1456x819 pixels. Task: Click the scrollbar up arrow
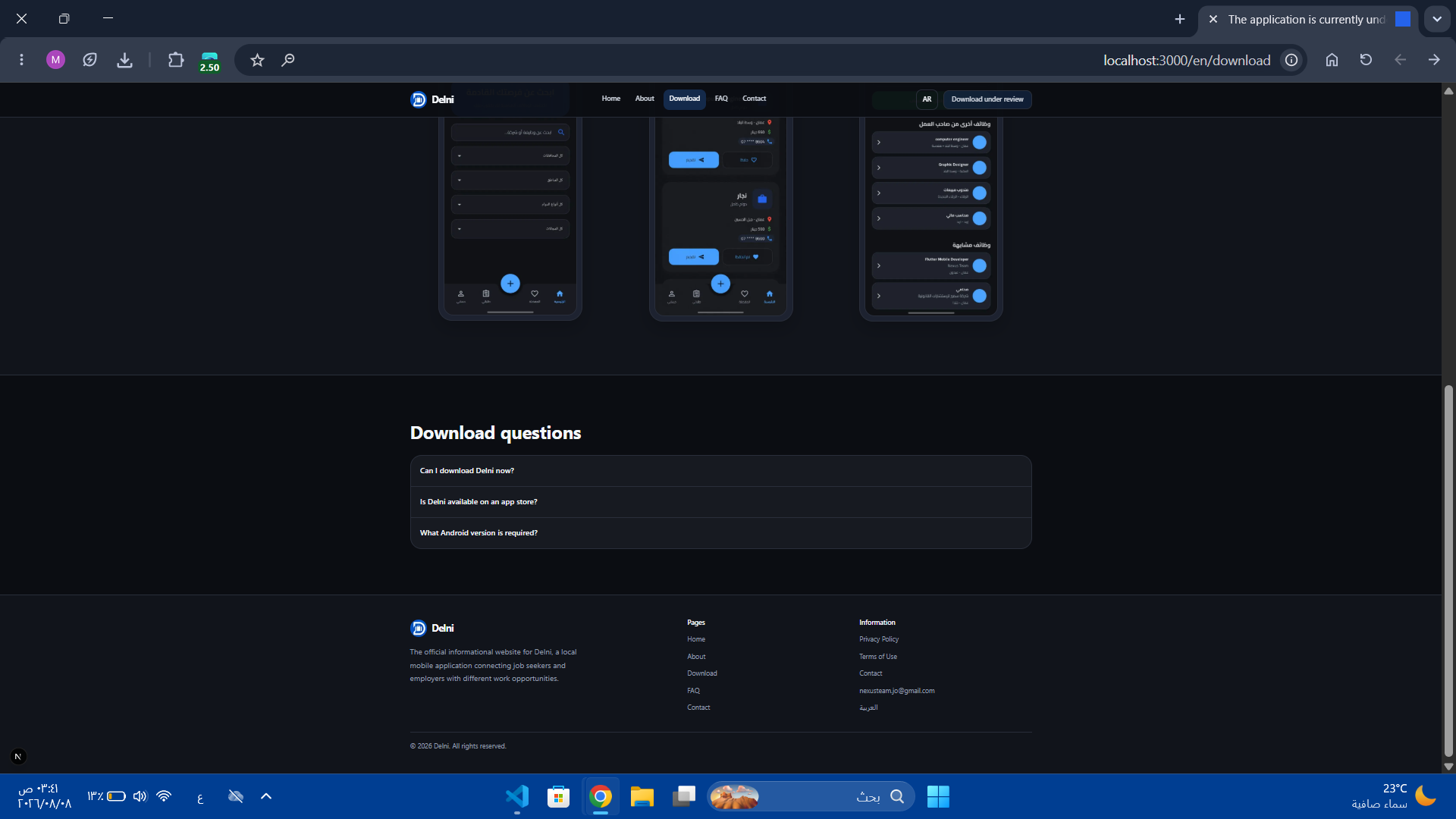(x=1448, y=91)
